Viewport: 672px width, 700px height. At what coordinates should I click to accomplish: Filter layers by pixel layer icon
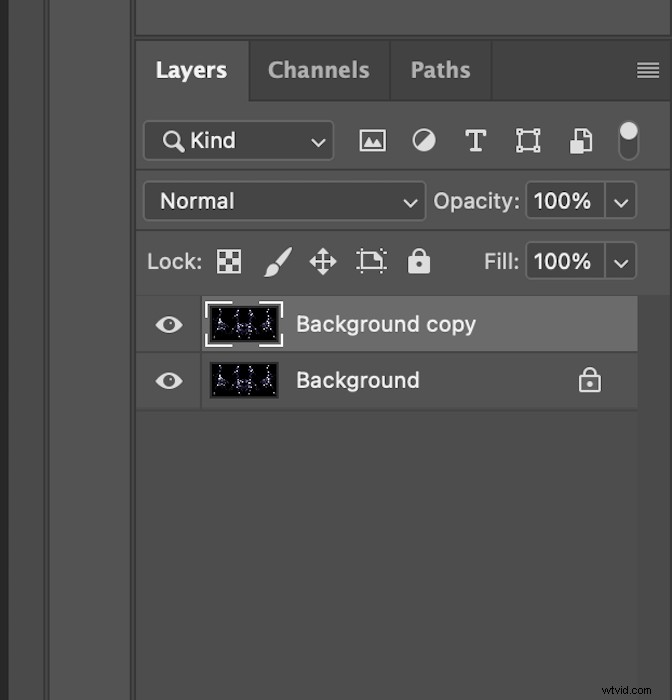372,141
